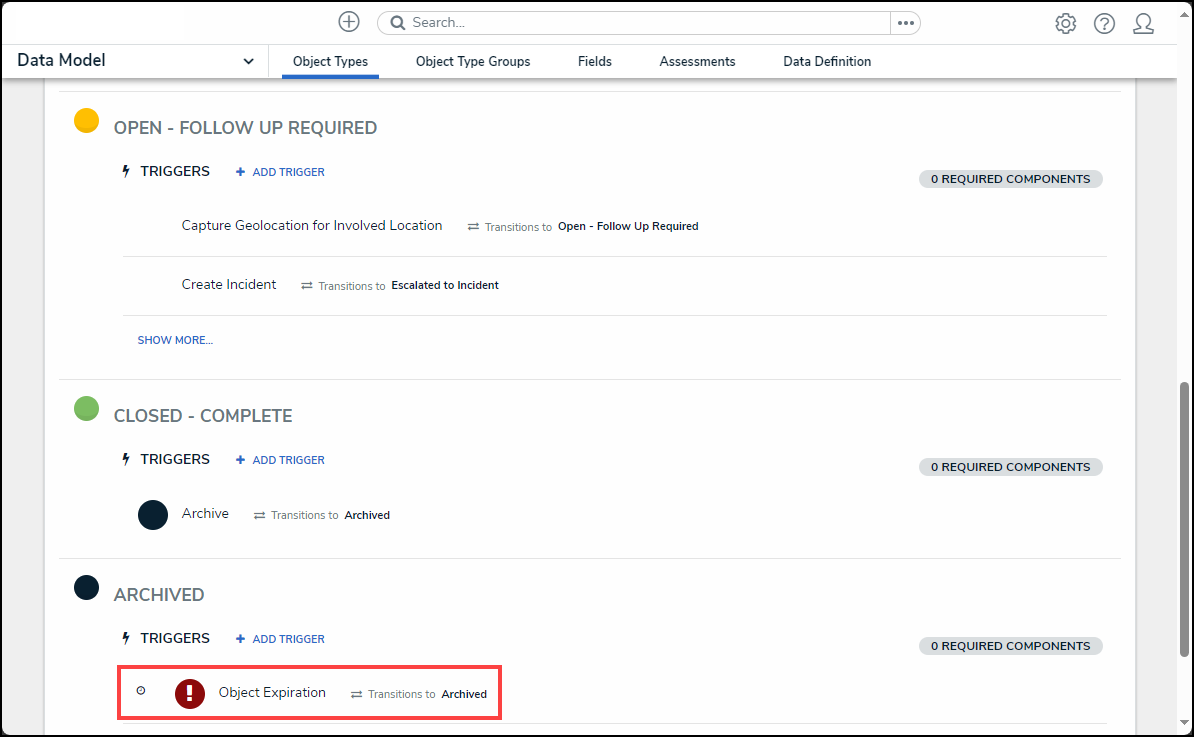
Task: Click the plus create-new icon
Action: click(x=348, y=22)
